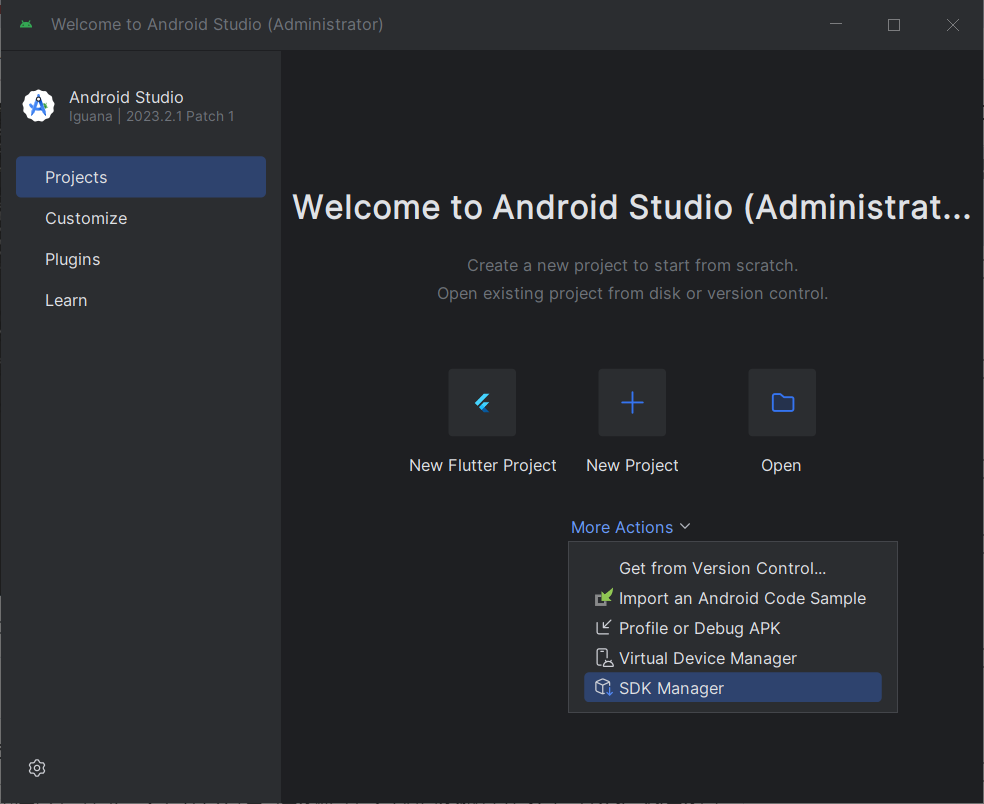The height and width of the screenshot is (804, 984).
Task: Select the Projects tab
Action: click(x=141, y=177)
